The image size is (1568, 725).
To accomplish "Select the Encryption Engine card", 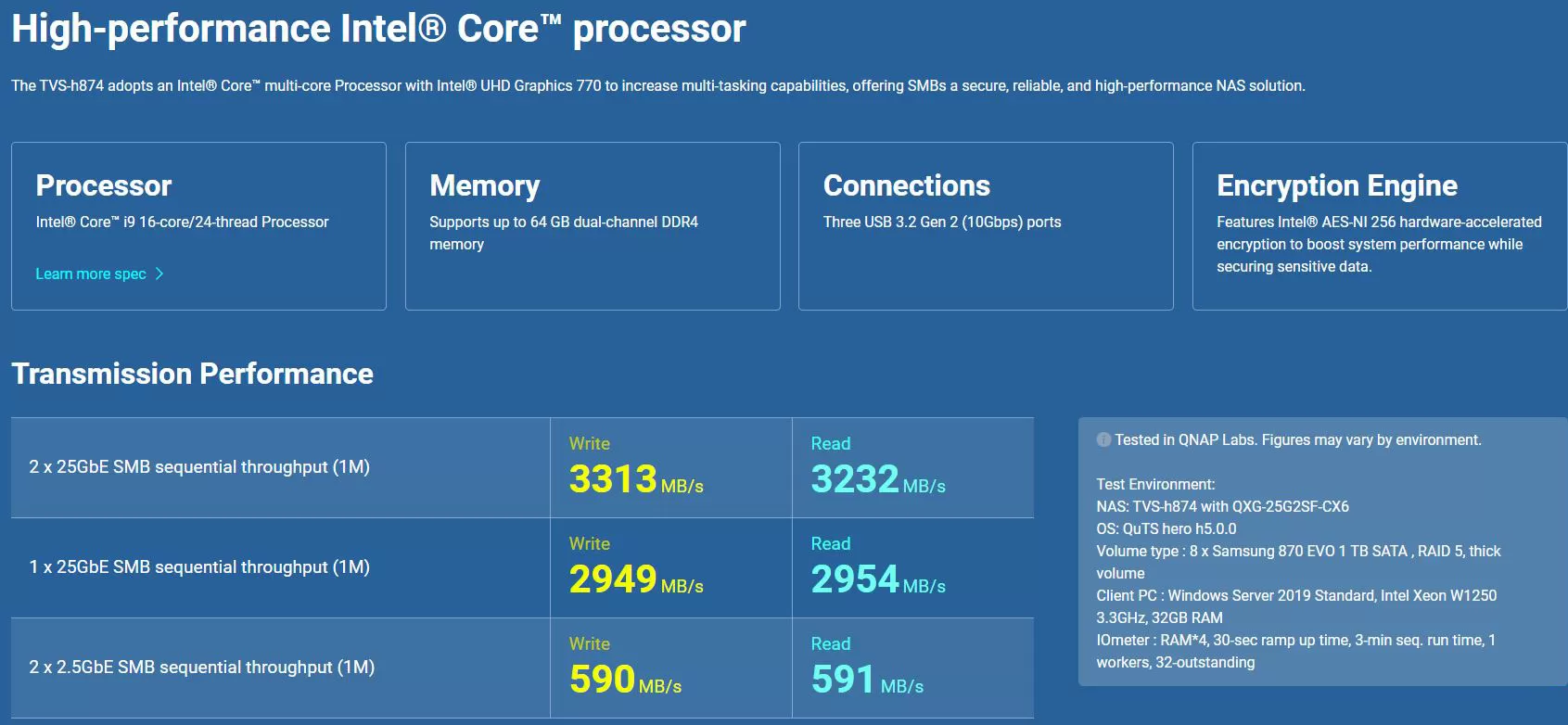I will coord(1380,226).
